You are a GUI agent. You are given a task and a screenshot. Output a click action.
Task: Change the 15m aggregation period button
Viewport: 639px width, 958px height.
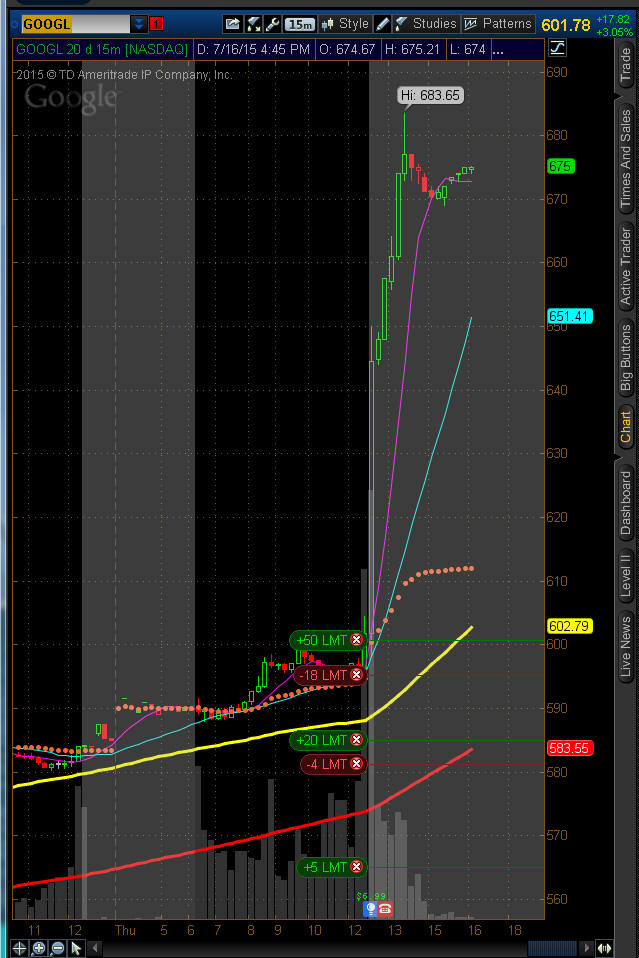pos(300,24)
